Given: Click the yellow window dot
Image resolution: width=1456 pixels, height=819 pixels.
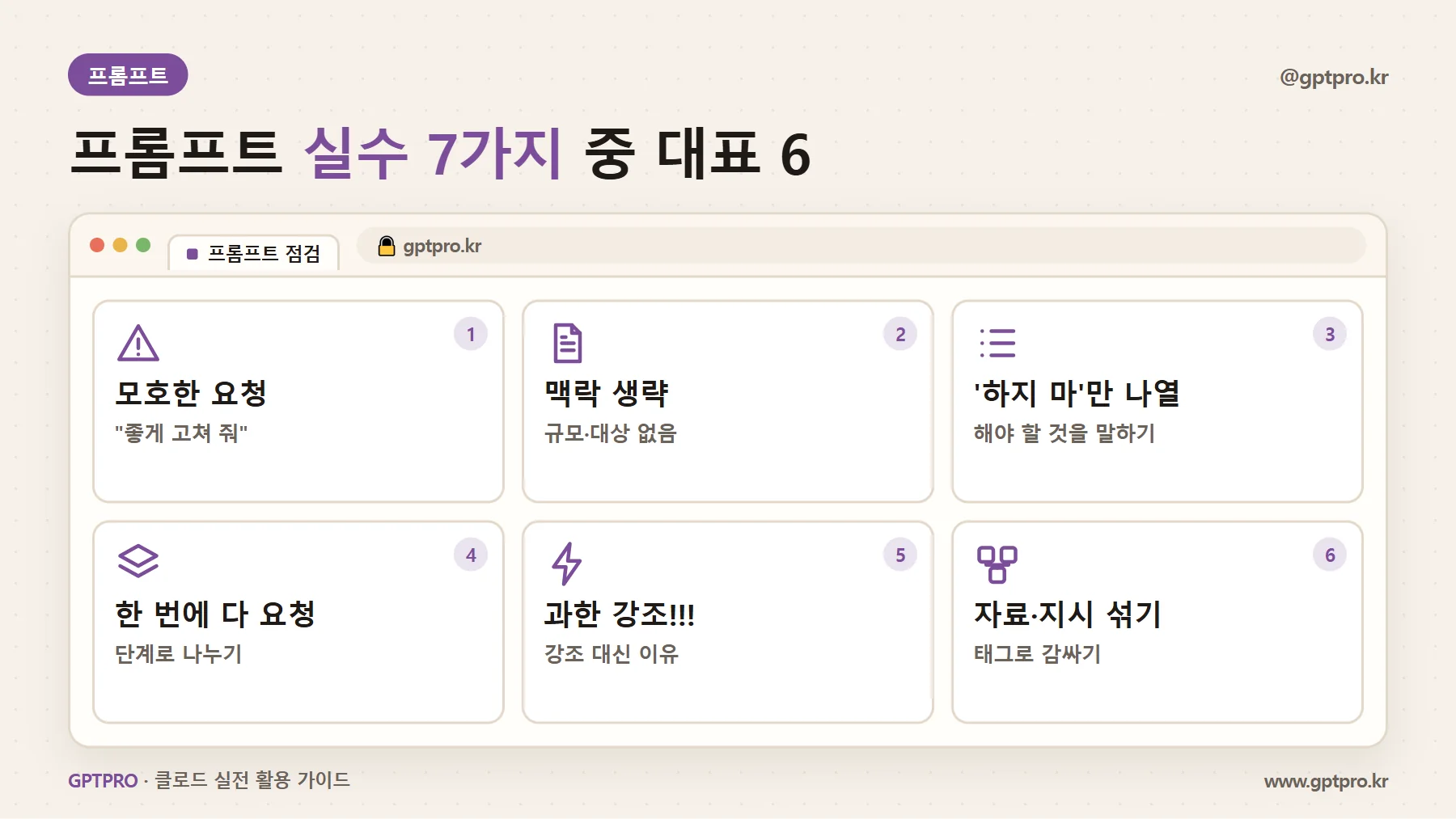Looking at the screenshot, I should (121, 245).
